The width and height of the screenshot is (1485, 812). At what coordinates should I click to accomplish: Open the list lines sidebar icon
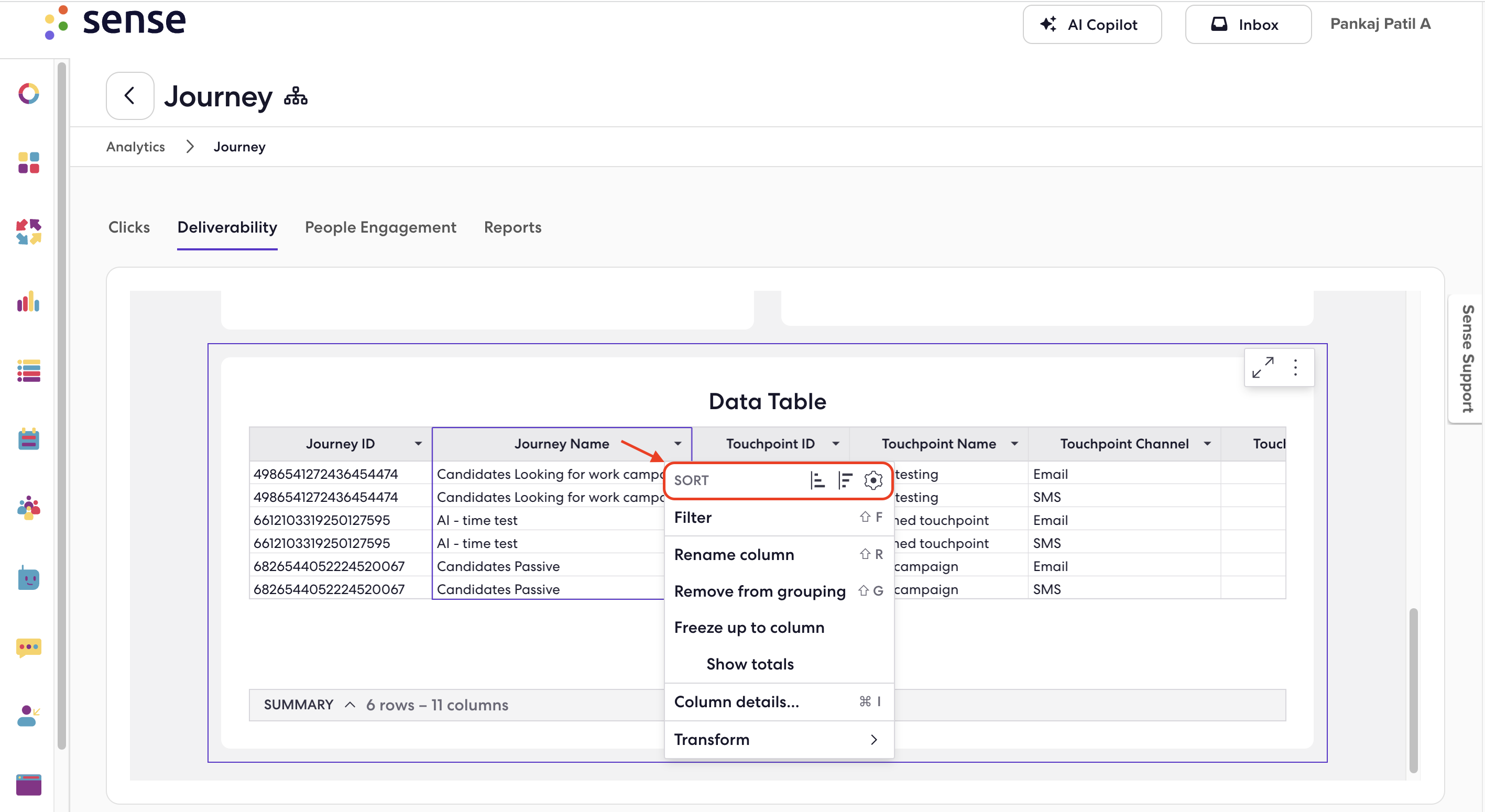[x=28, y=370]
